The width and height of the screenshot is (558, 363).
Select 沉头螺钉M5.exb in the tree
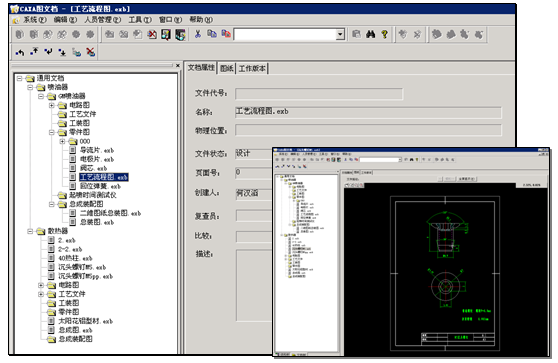(82, 267)
